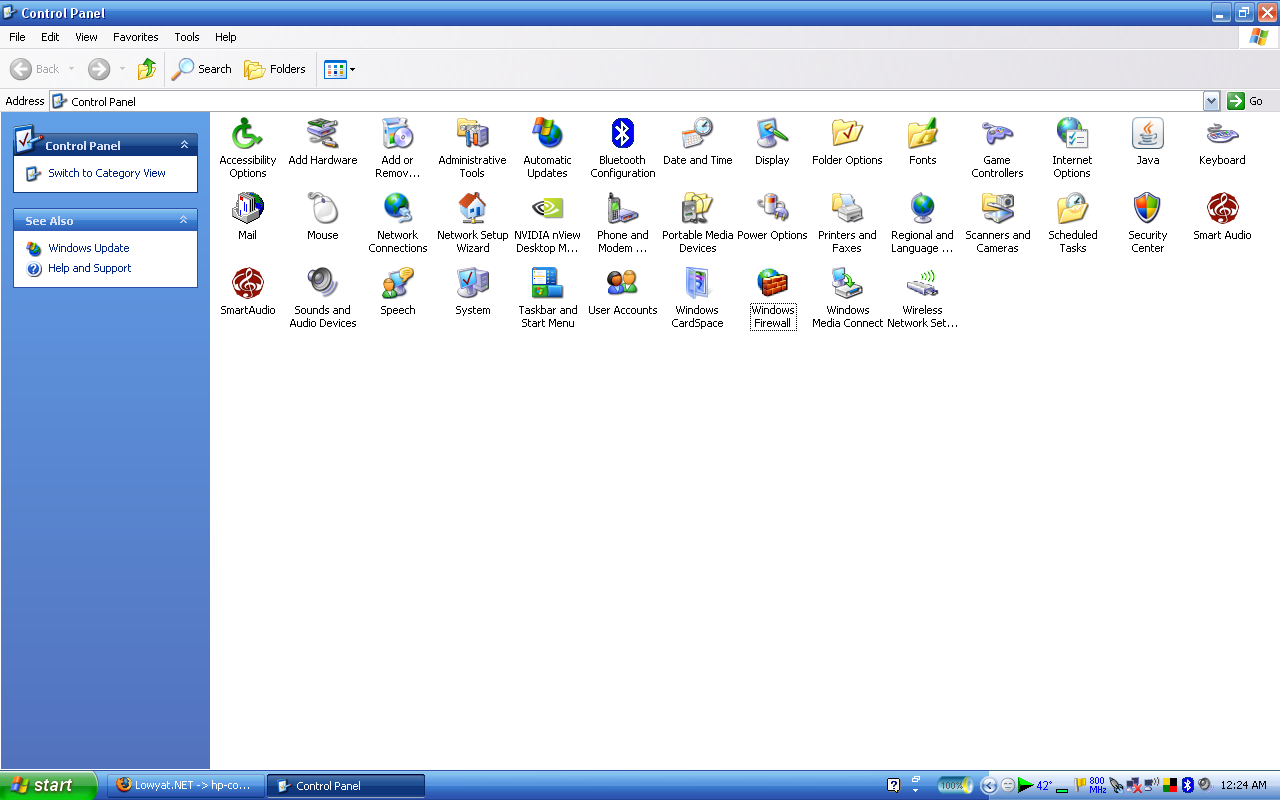
Task: Open NVIDIA nView Desktop Manager
Action: click(547, 209)
